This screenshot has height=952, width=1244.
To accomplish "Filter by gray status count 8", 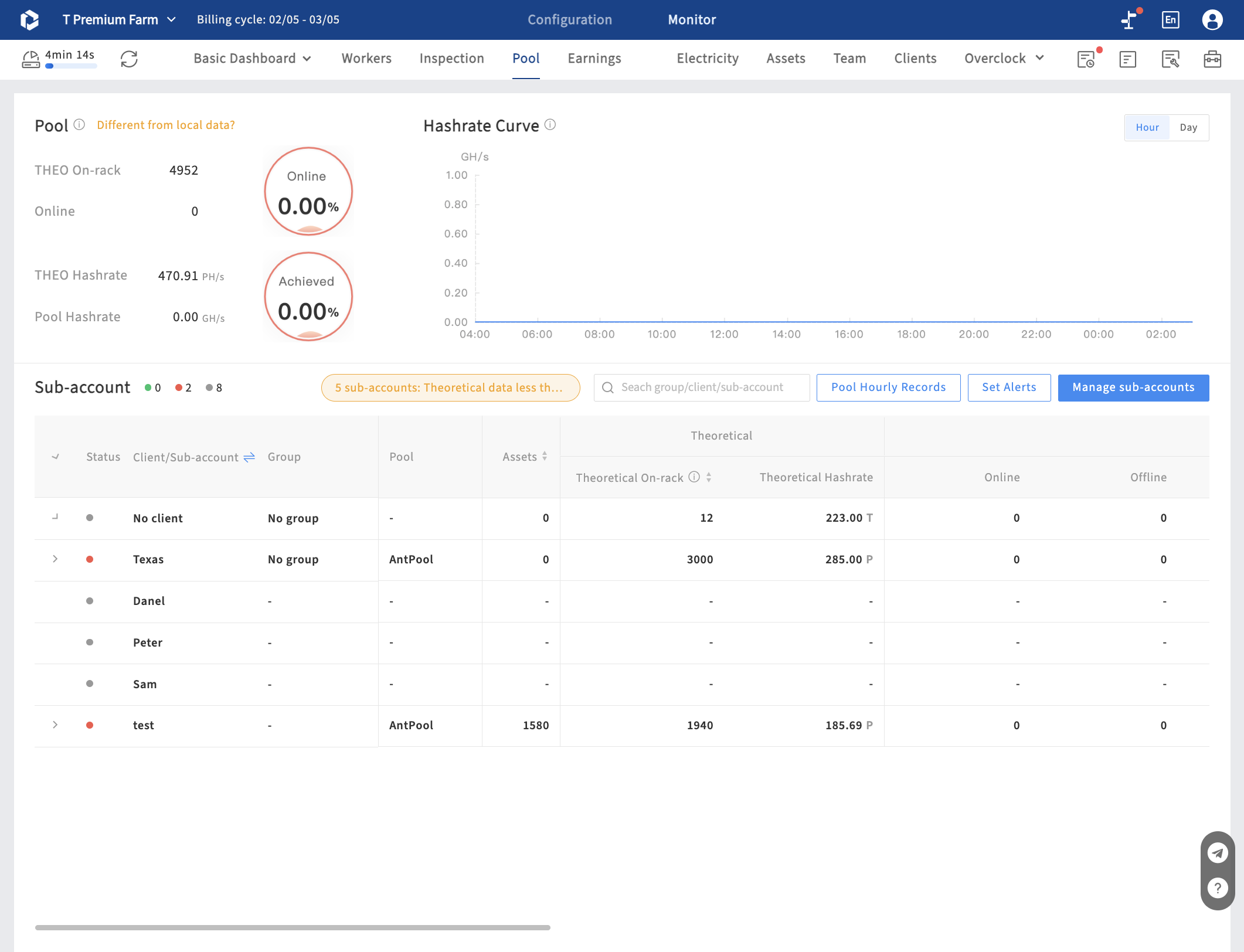I will pyautogui.click(x=214, y=387).
